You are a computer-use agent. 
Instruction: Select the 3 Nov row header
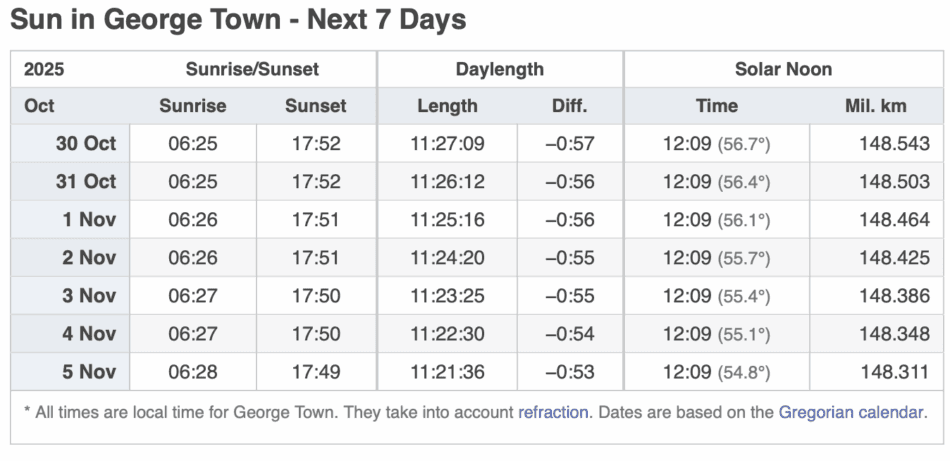tap(88, 296)
